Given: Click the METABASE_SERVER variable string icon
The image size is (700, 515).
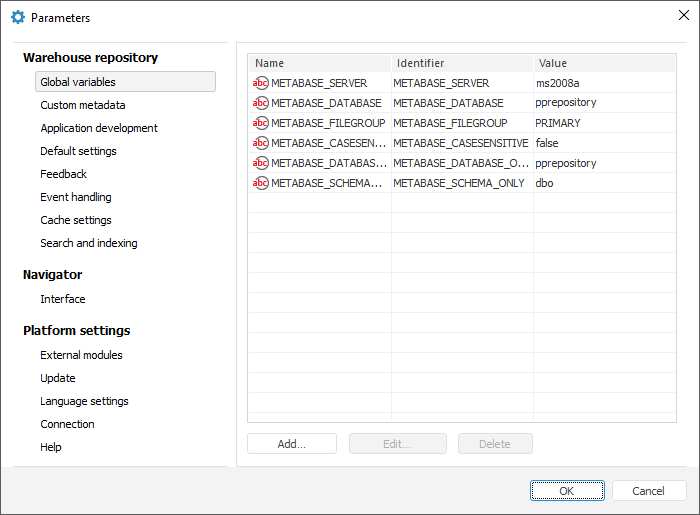Looking at the screenshot, I should (x=261, y=83).
